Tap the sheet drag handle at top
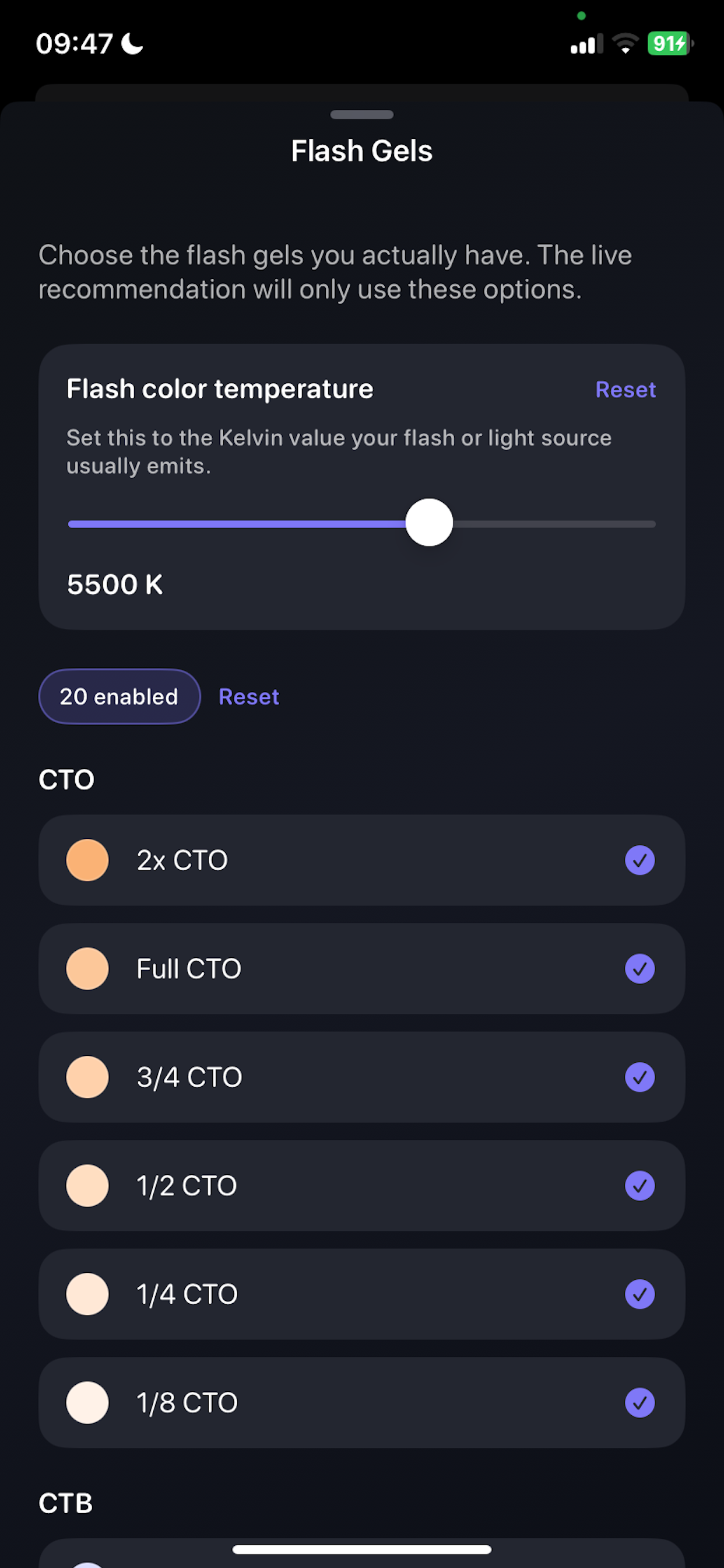Viewport: 724px width, 1568px height. [361, 114]
